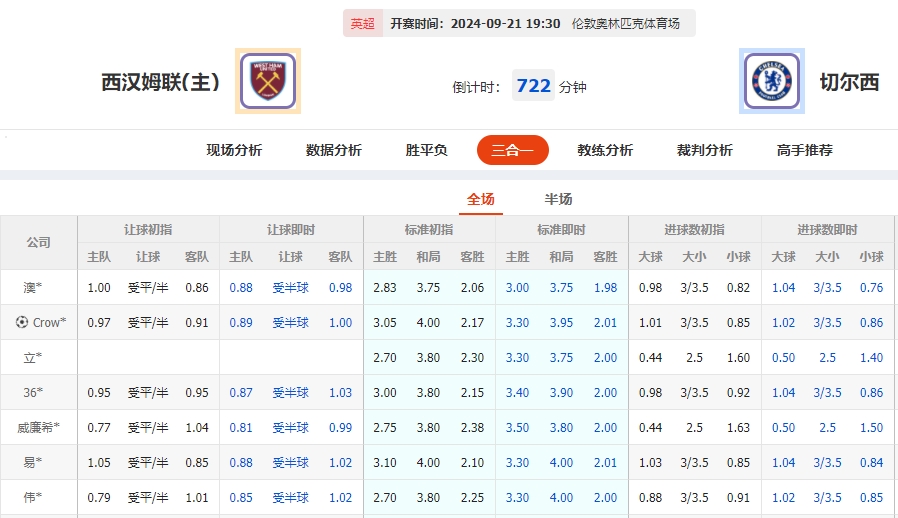Click the 722 countdown minutes value

coord(534,86)
